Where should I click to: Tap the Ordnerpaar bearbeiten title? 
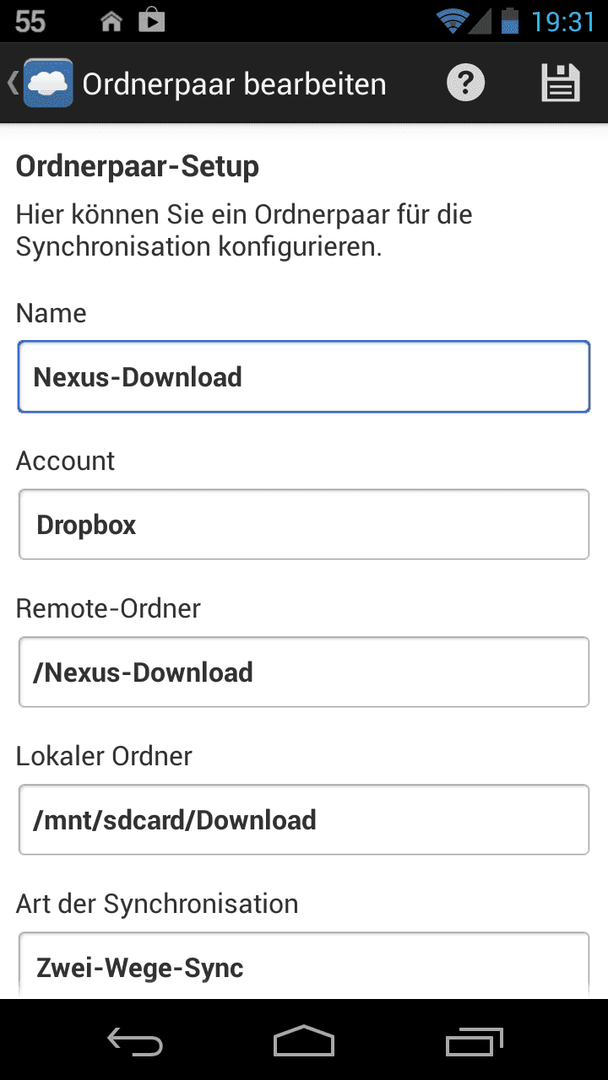(x=234, y=84)
